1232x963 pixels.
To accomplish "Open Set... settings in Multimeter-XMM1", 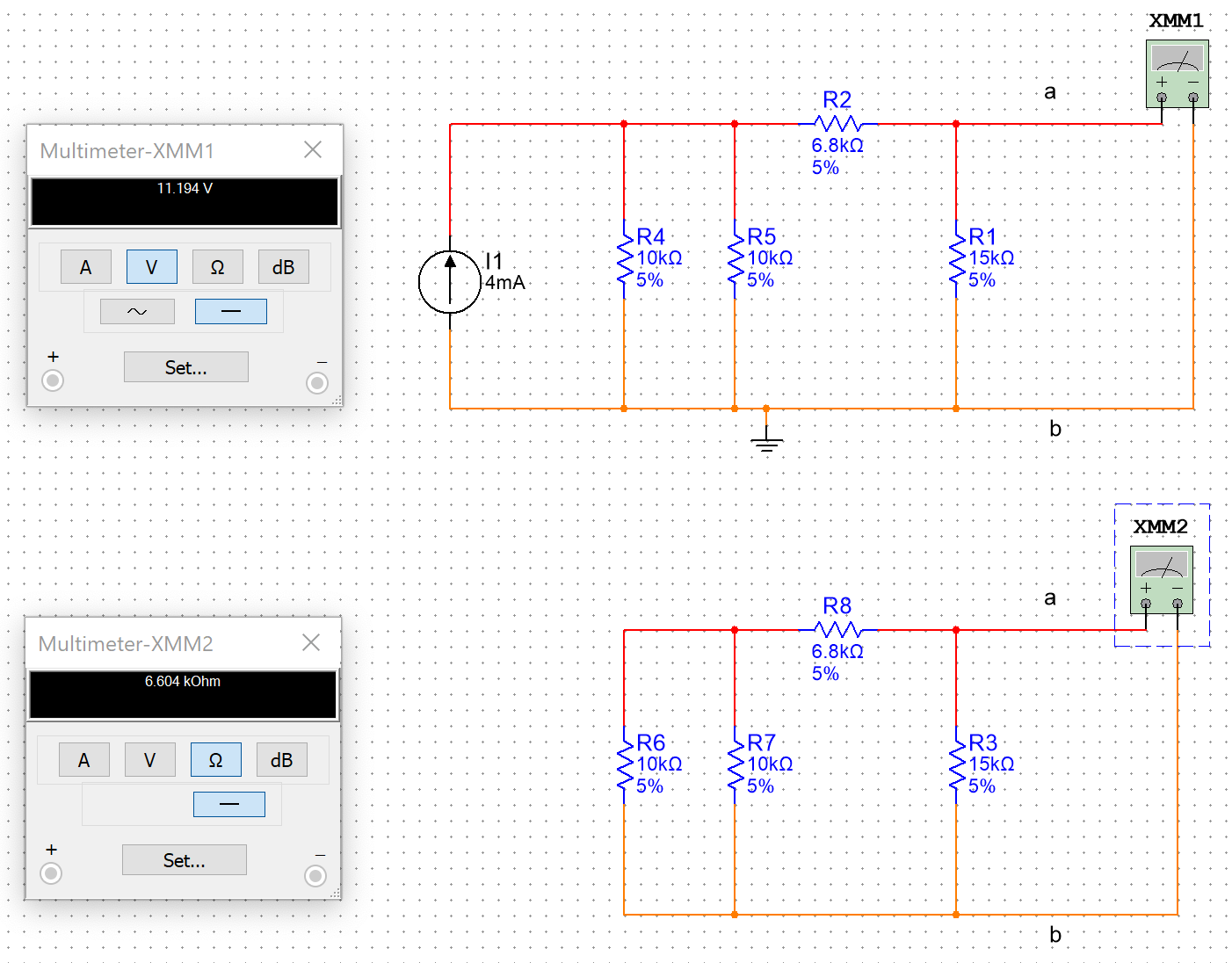I will coord(185,367).
